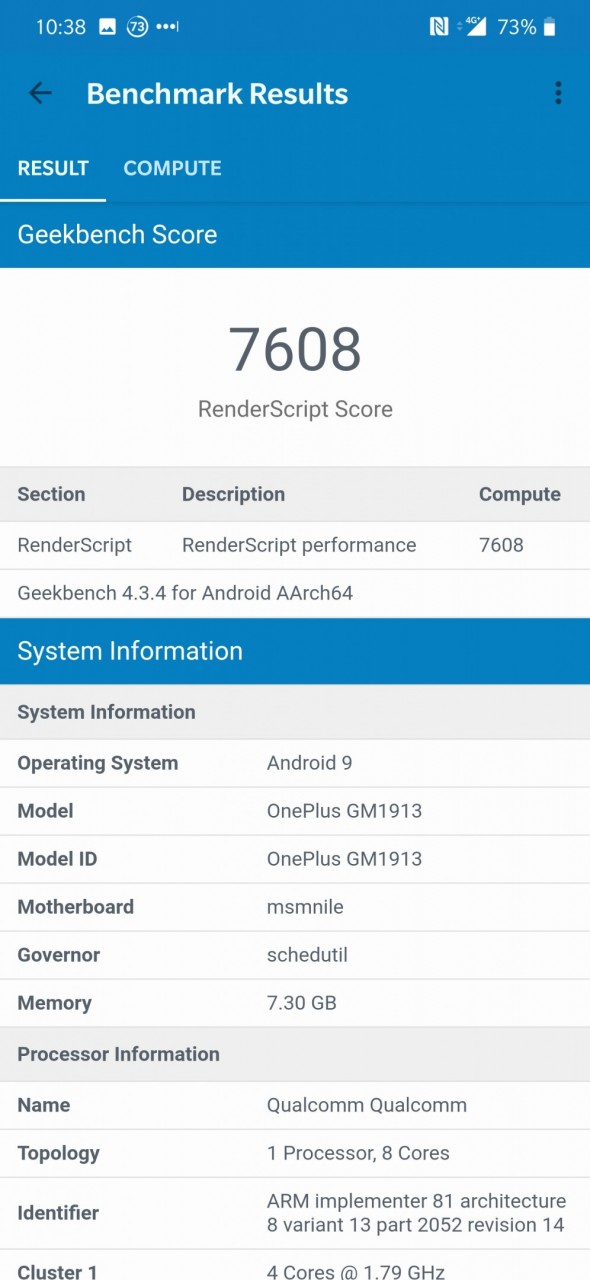Tap the image notification icon
590x1280 pixels.
(107, 27)
